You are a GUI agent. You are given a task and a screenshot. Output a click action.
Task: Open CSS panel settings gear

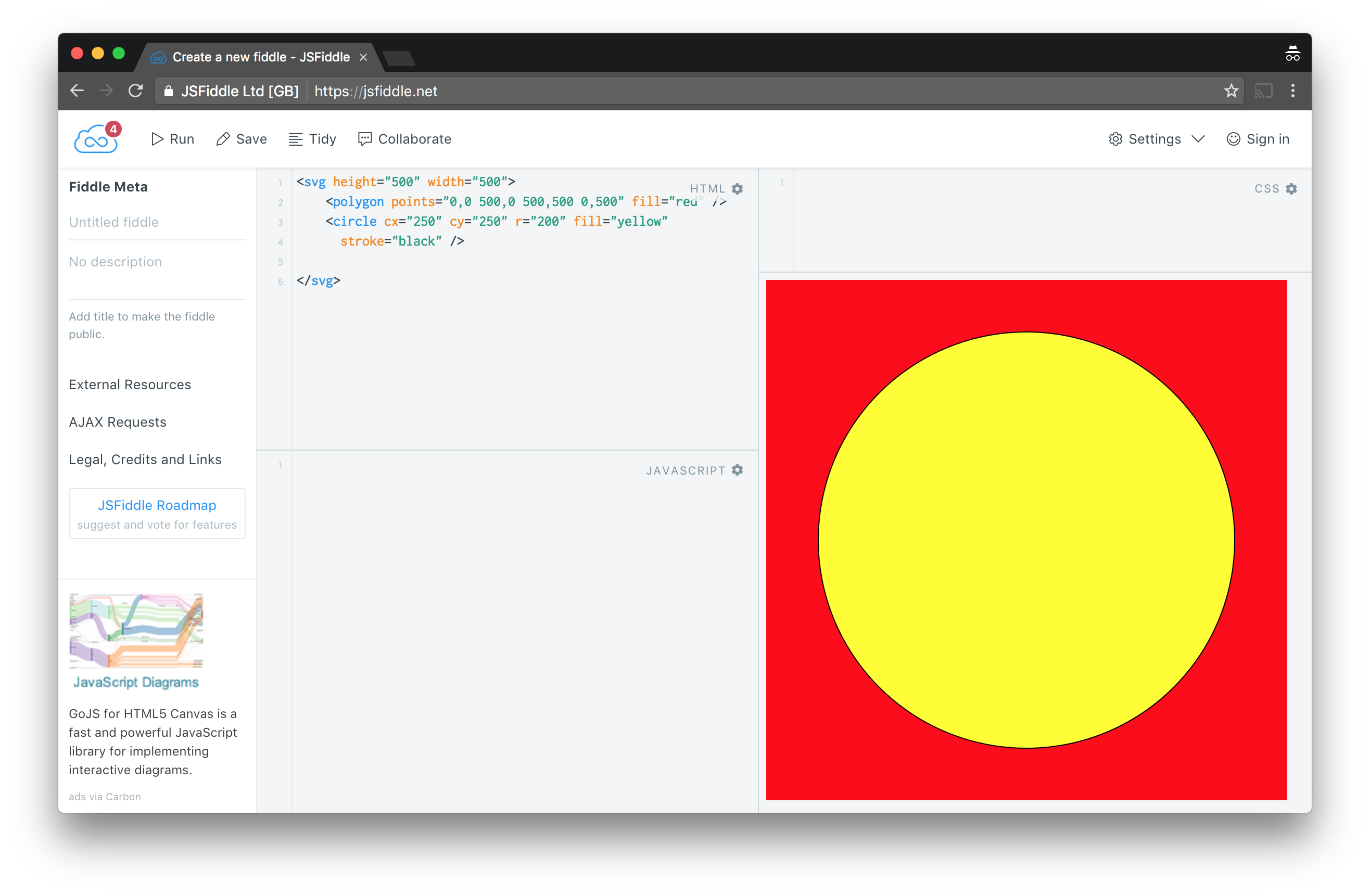(1291, 189)
